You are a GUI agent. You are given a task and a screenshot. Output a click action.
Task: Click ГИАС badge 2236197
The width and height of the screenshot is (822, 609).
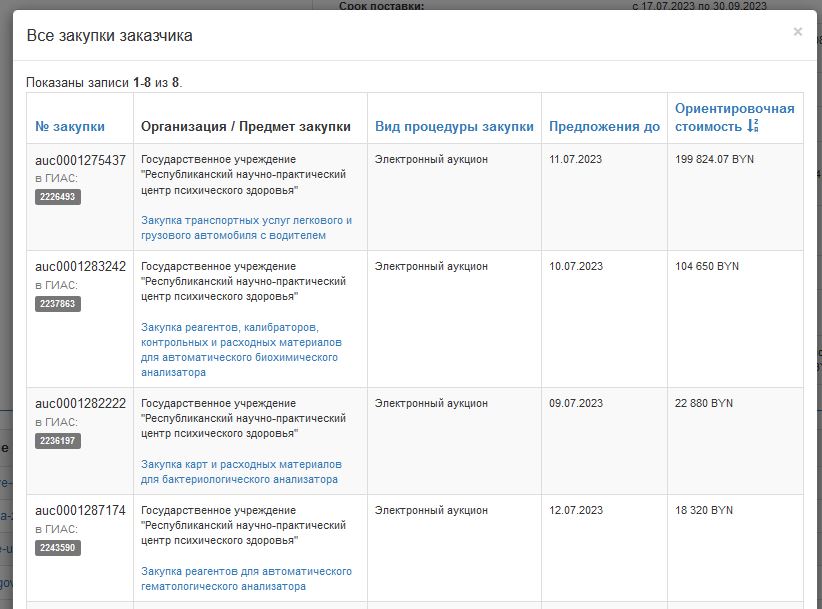click(58, 441)
